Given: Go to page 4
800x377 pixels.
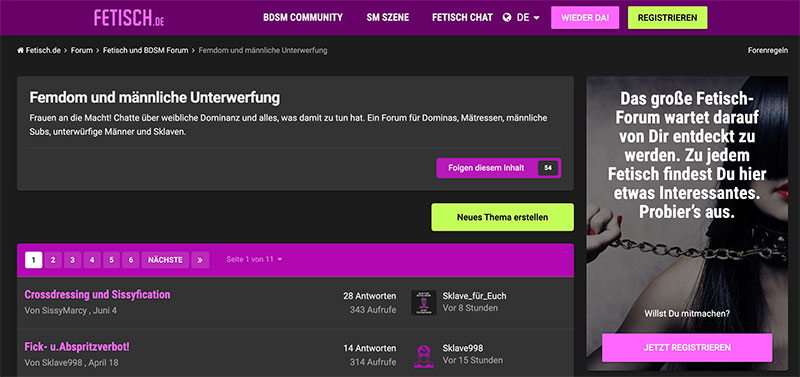Looking at the screenshot, I should (92, 260).
